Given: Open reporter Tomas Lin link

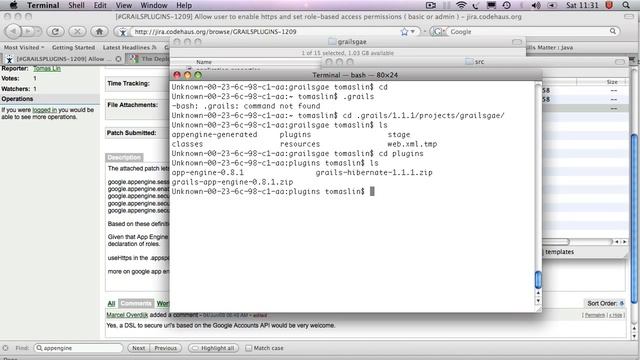Looking at the screenshot, I should click(47, 68).
